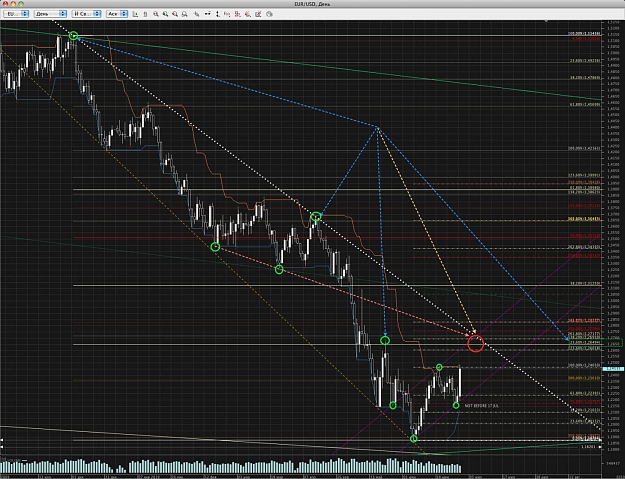This screenshot has width=625, height=479.
Task: Open the color palette icon
Action: (x=269, y=14)
